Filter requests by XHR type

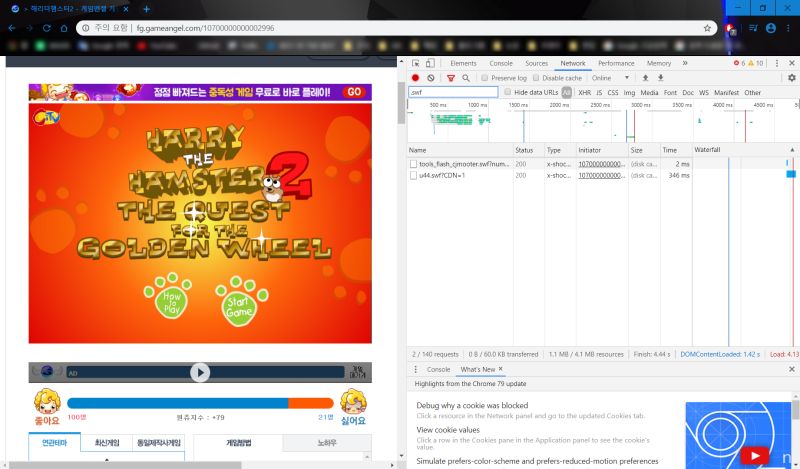pyautogui.click(x=585, y=92)
